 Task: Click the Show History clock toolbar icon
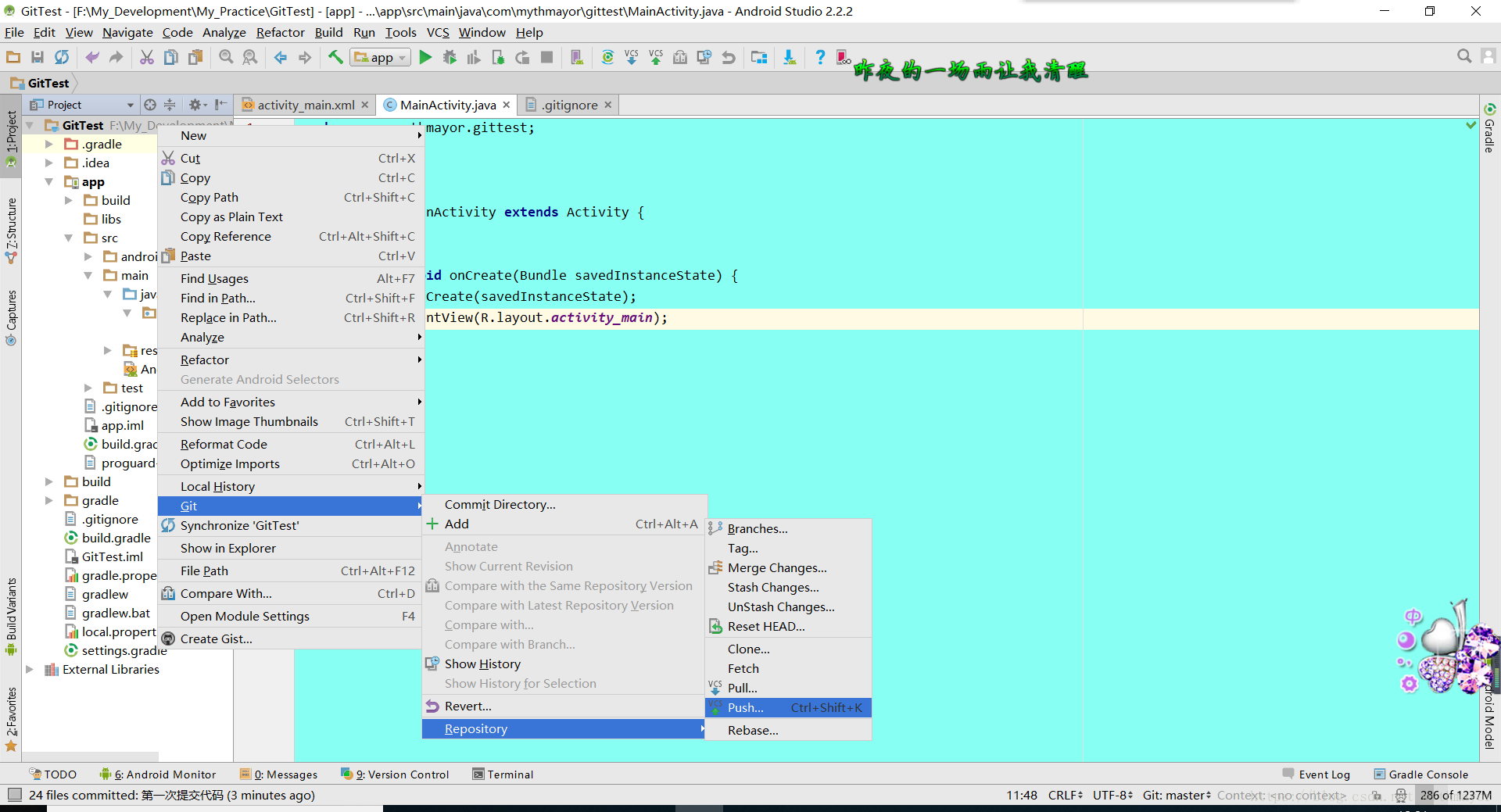pos(704,57)
